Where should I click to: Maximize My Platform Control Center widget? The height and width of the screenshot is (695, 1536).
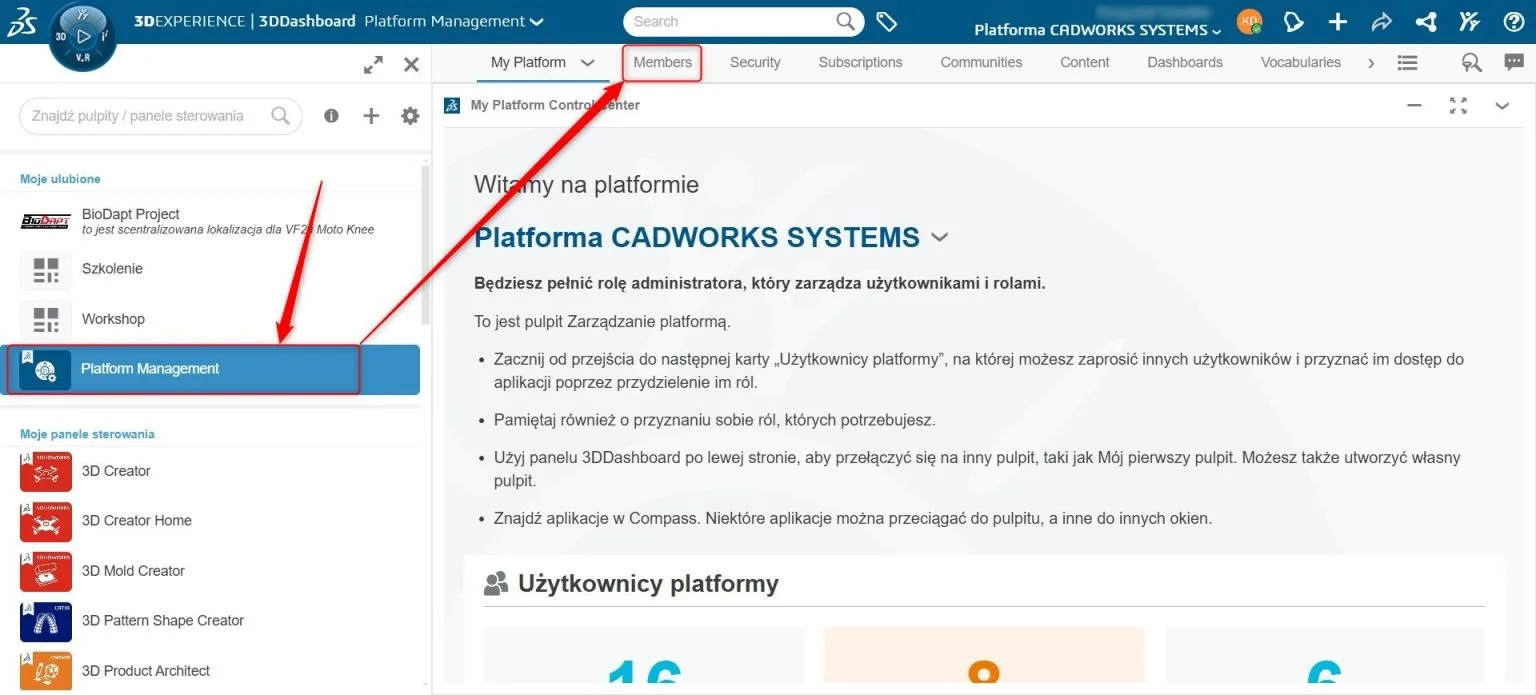(1458, 105)
